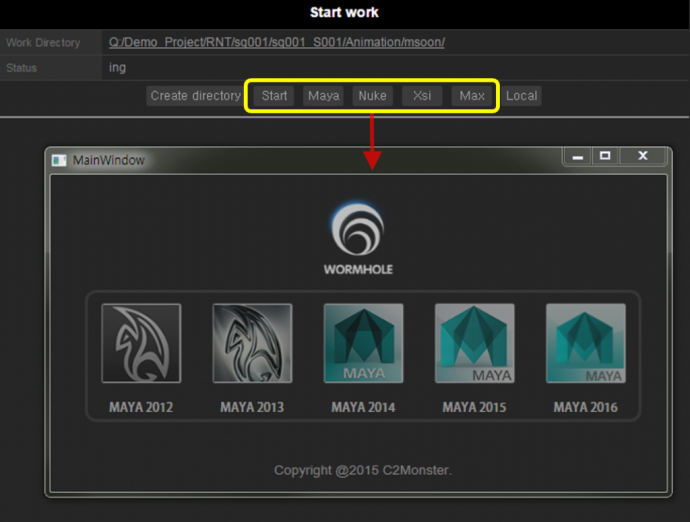Click the MAYA 2016 text label
The height and width of the screenshot is (522, 690).
pyautogui.click(x=585, y=407)
